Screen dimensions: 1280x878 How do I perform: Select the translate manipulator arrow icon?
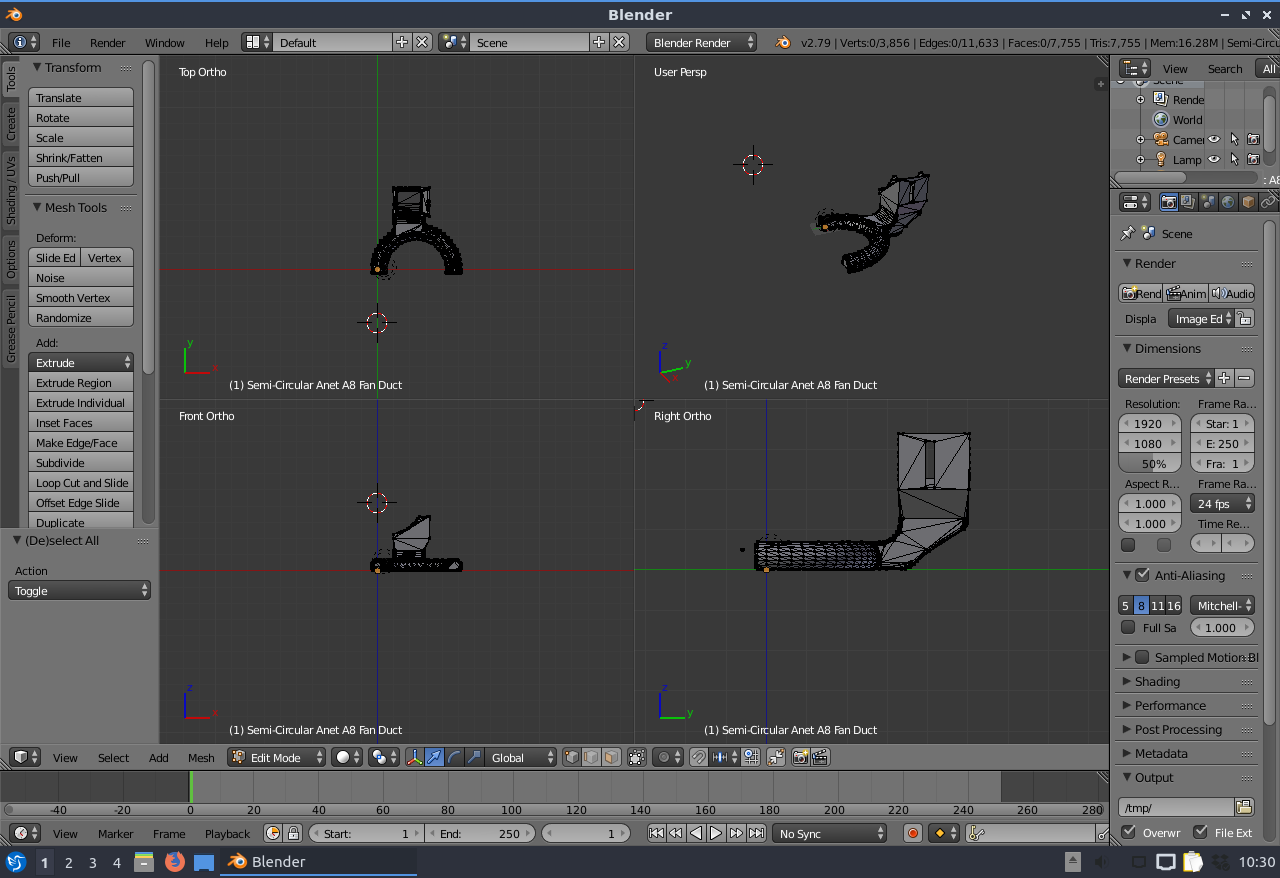pyautogui.click(x=434, y=758)
